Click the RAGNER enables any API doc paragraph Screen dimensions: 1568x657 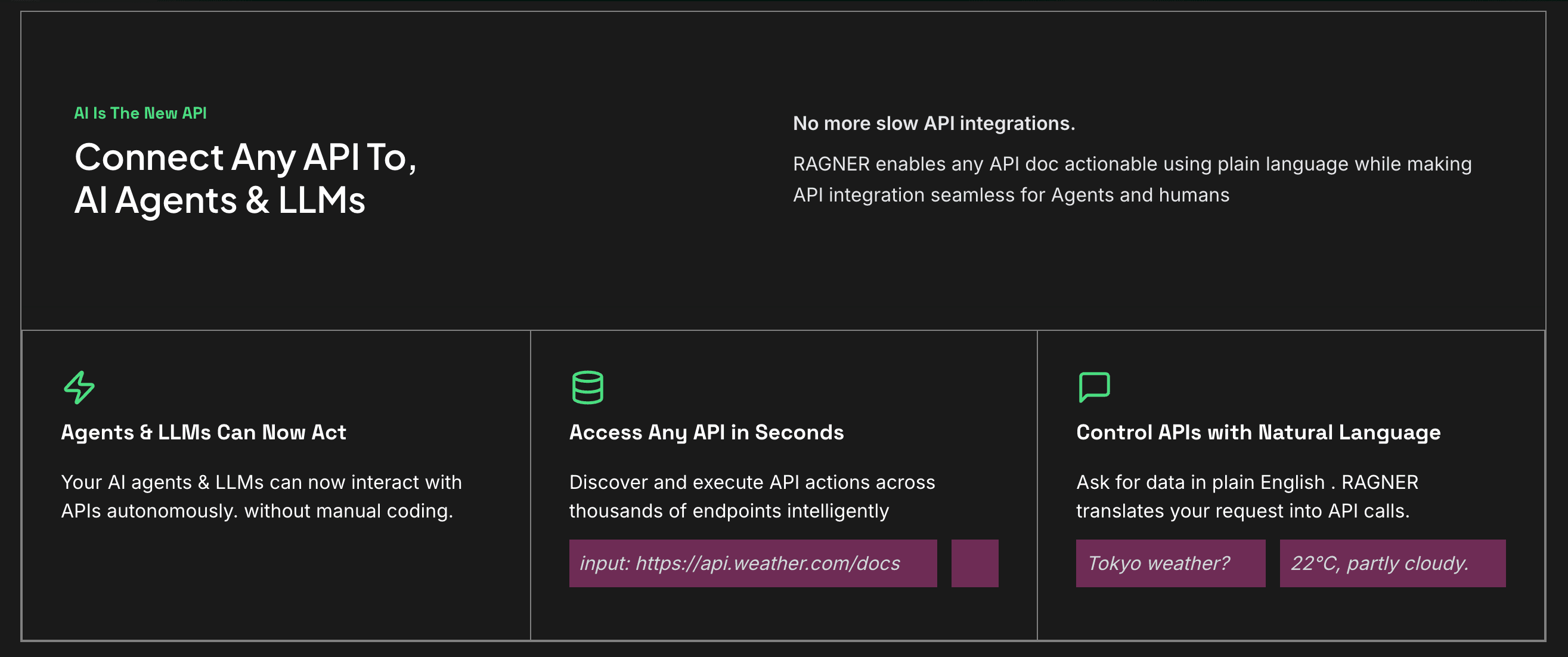pos(1132,179)
